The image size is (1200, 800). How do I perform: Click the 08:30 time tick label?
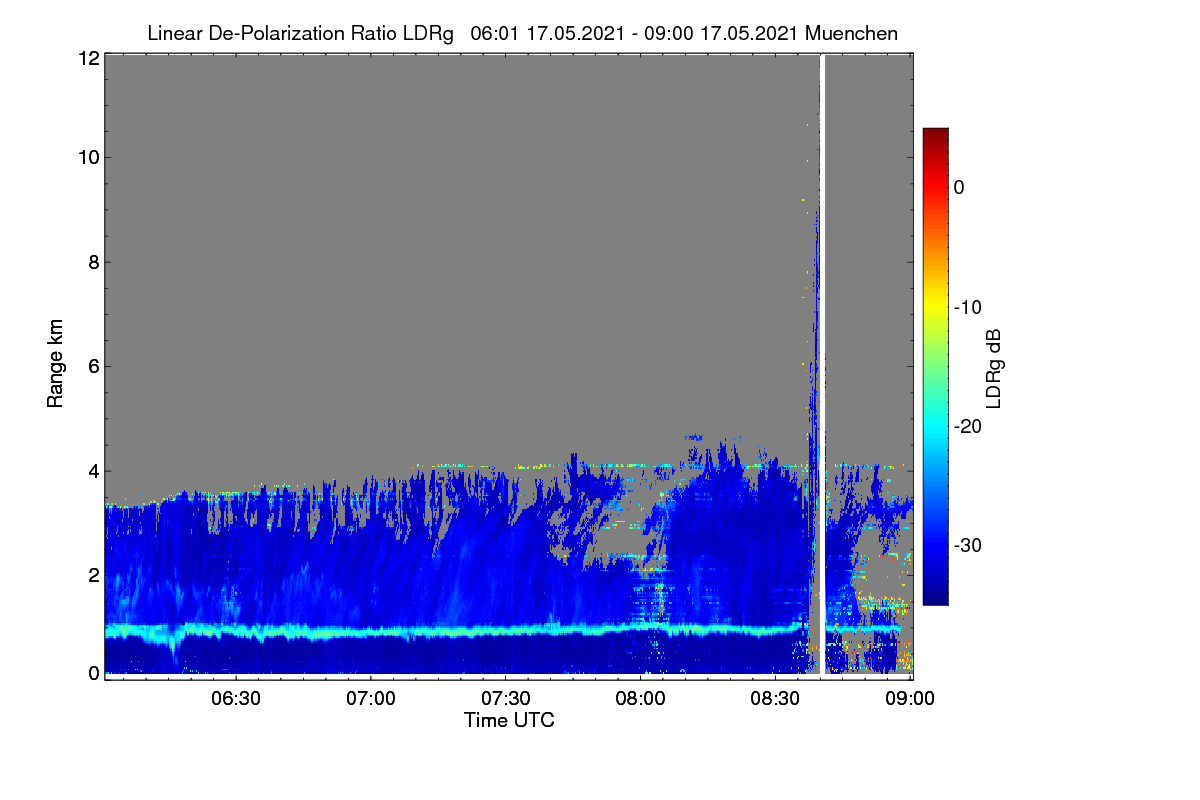coord(776,699)
